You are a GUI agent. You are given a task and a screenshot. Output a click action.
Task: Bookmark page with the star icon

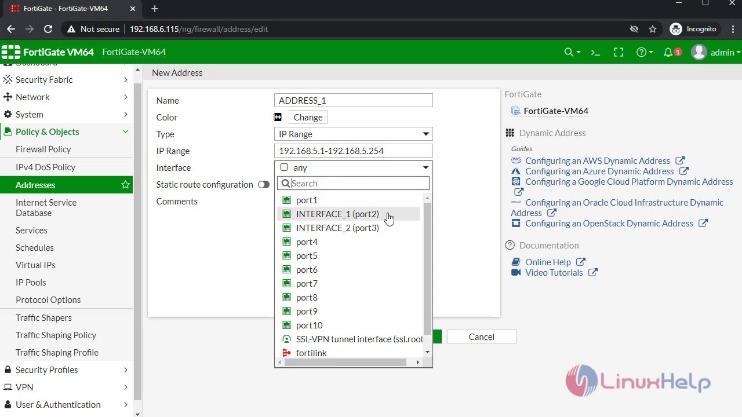point(653,29)
